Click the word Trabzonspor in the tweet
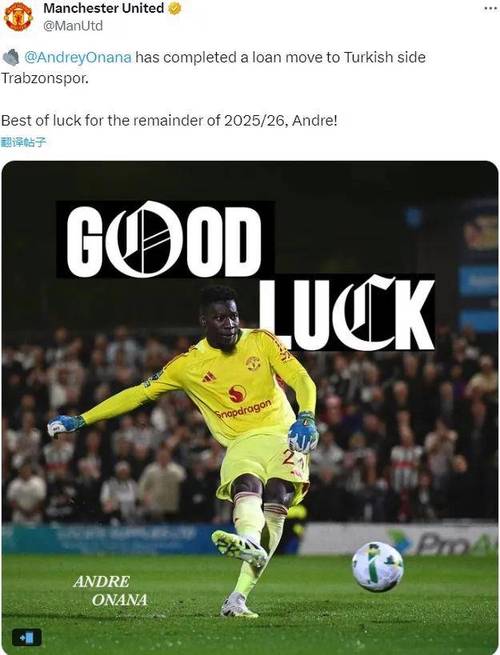500x655 pixels. [45, 78]
